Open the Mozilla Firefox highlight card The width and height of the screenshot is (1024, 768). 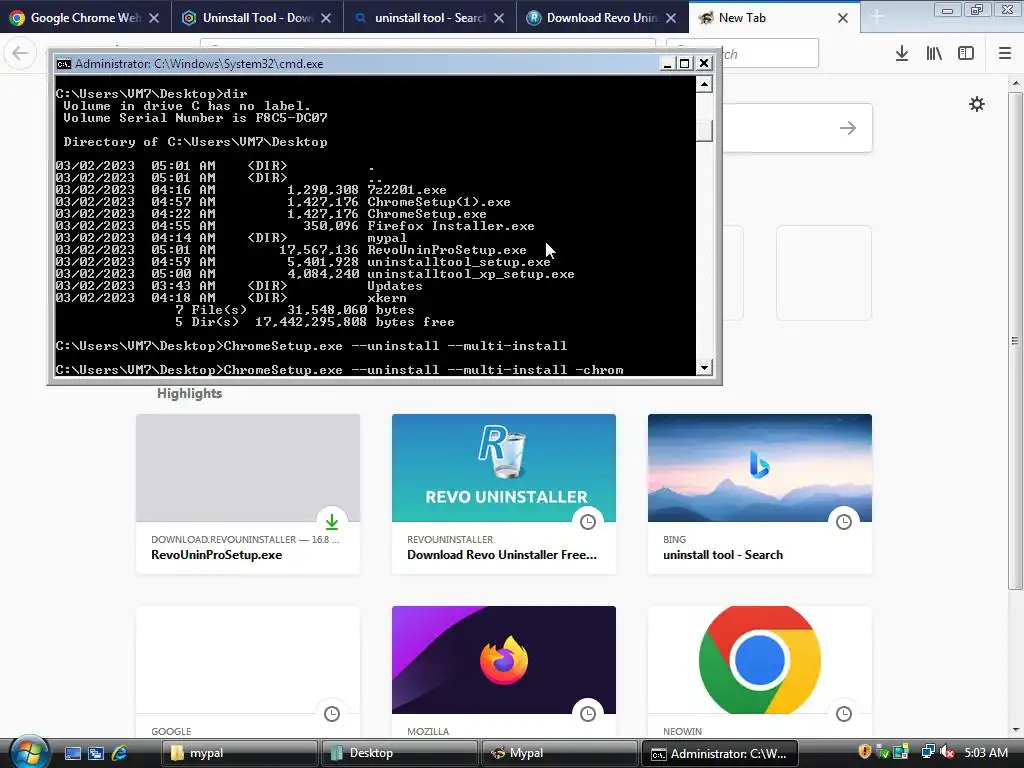click(x=504, y=673)
